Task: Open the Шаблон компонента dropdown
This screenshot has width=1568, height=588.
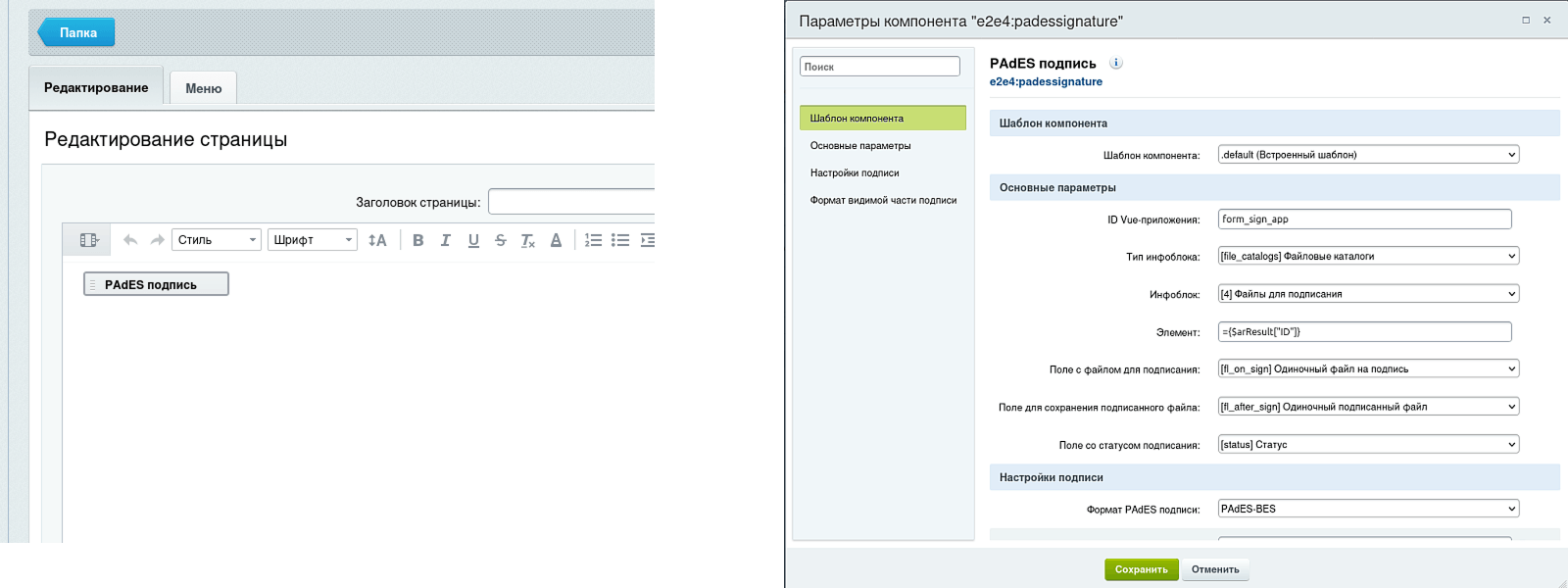Action: tap(1369, 155)
